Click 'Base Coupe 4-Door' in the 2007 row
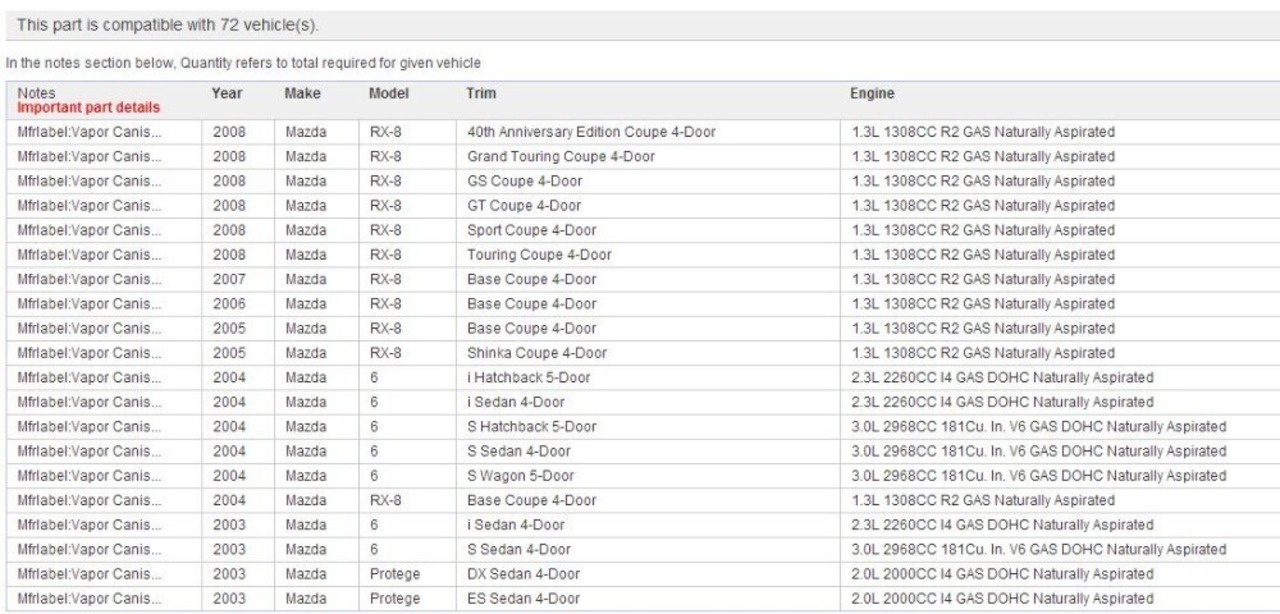The height and width of the screenshot is (614, 1280). (531, 279)
